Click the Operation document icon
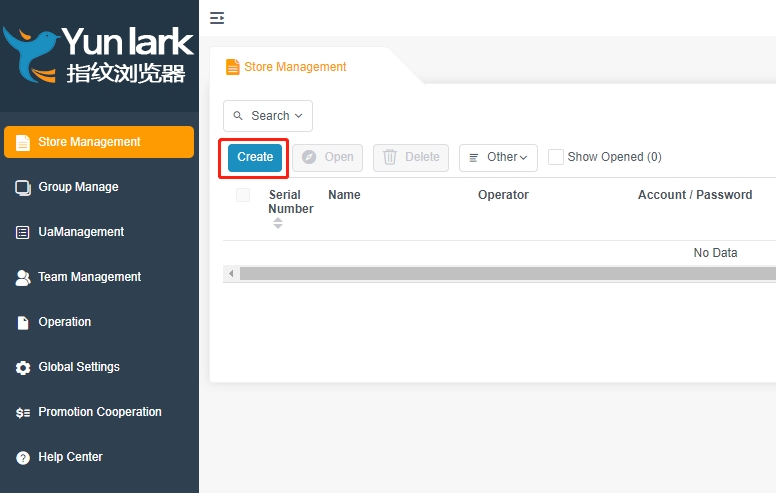This screenshot has width=776, height=493. (x=22, y=322)
